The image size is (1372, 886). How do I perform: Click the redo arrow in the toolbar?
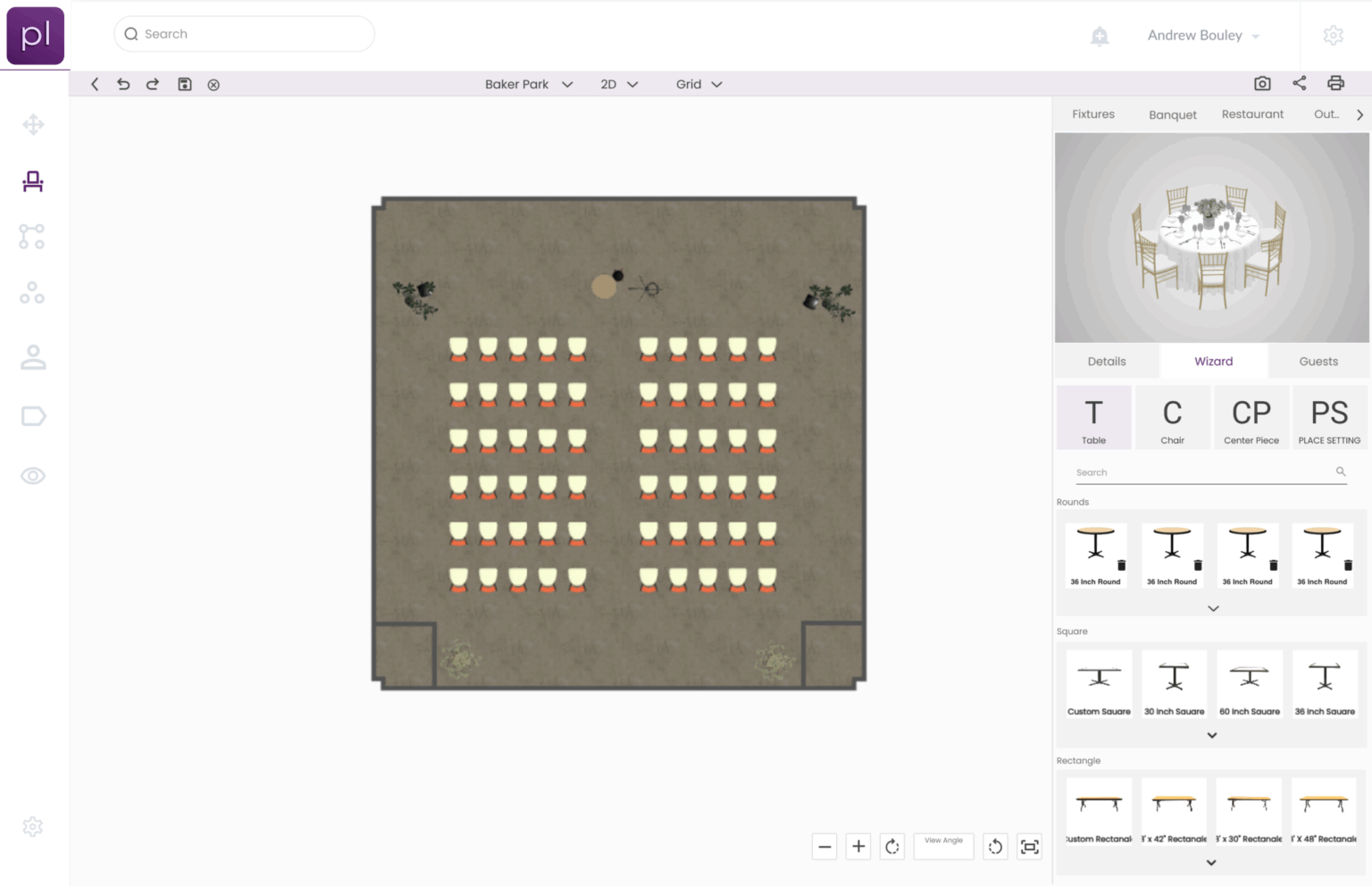(x=153, y=84)
